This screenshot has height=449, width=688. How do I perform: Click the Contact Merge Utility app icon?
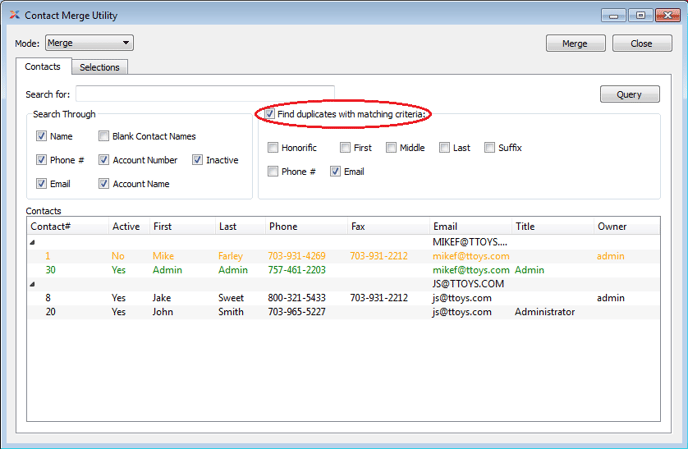[13, 15]
